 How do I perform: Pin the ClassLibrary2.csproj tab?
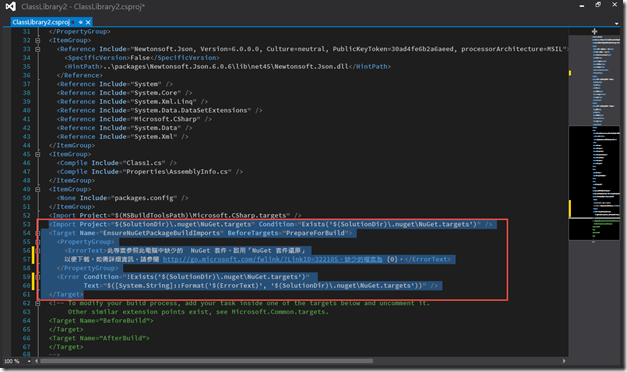pos(80,22)
